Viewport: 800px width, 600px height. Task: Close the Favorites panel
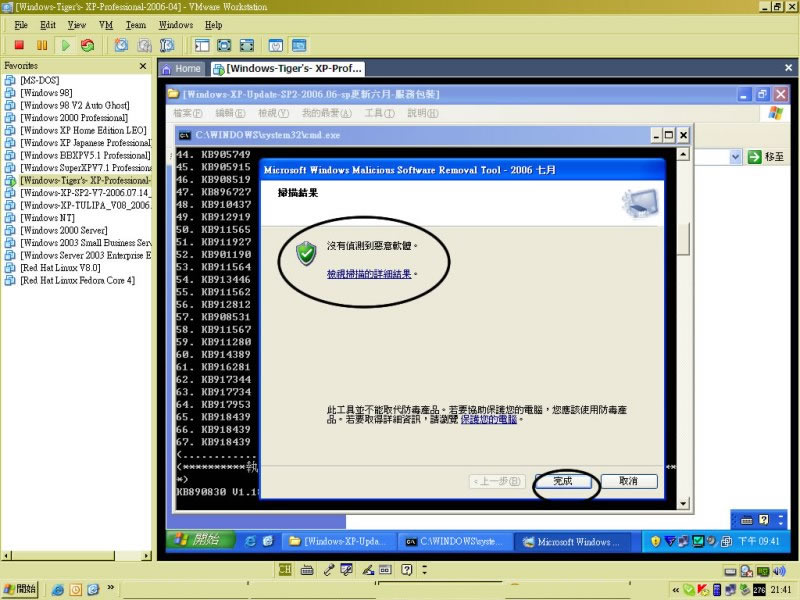143,66
